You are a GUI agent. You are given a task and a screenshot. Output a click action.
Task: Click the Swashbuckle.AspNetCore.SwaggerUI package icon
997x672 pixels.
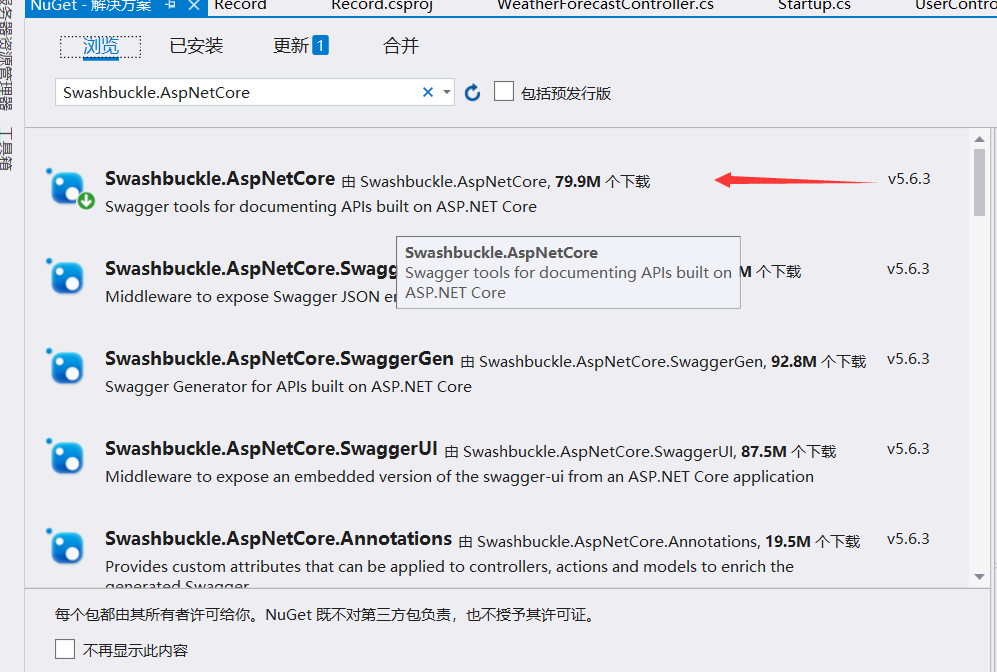(65, 456)
